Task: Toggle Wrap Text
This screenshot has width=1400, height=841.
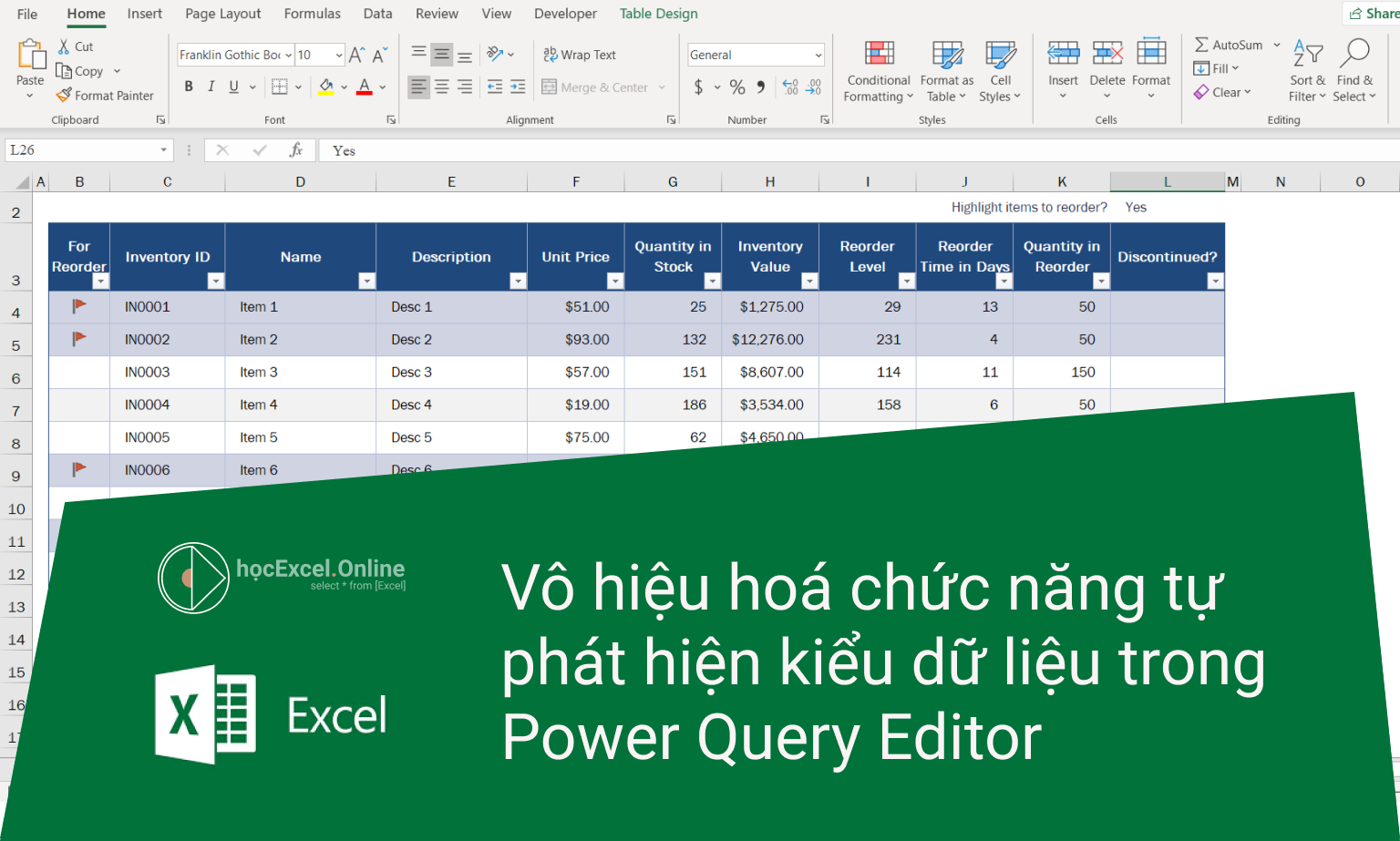Action: [580, 55]
